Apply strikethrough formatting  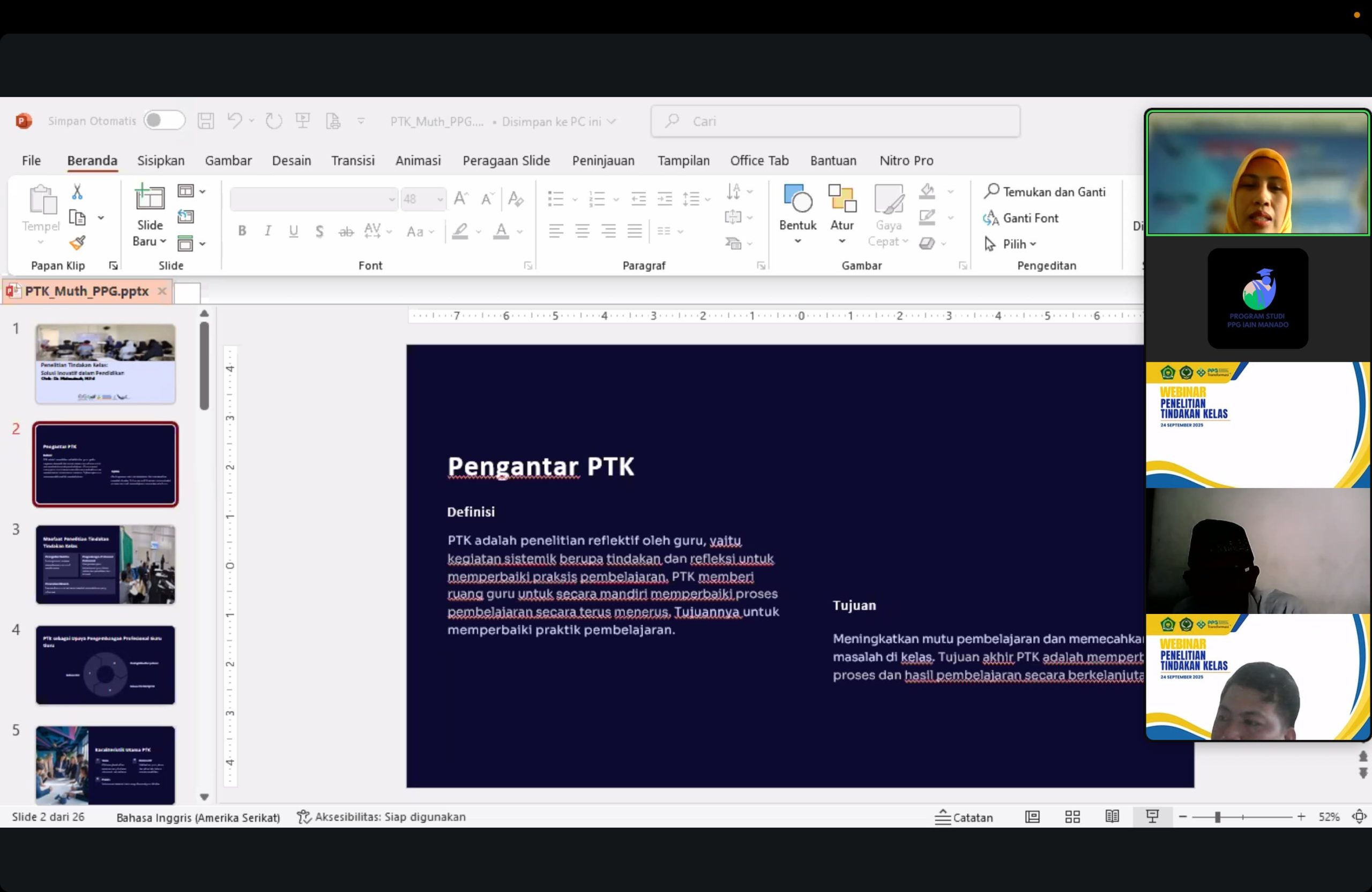click(x=346, y=231)
